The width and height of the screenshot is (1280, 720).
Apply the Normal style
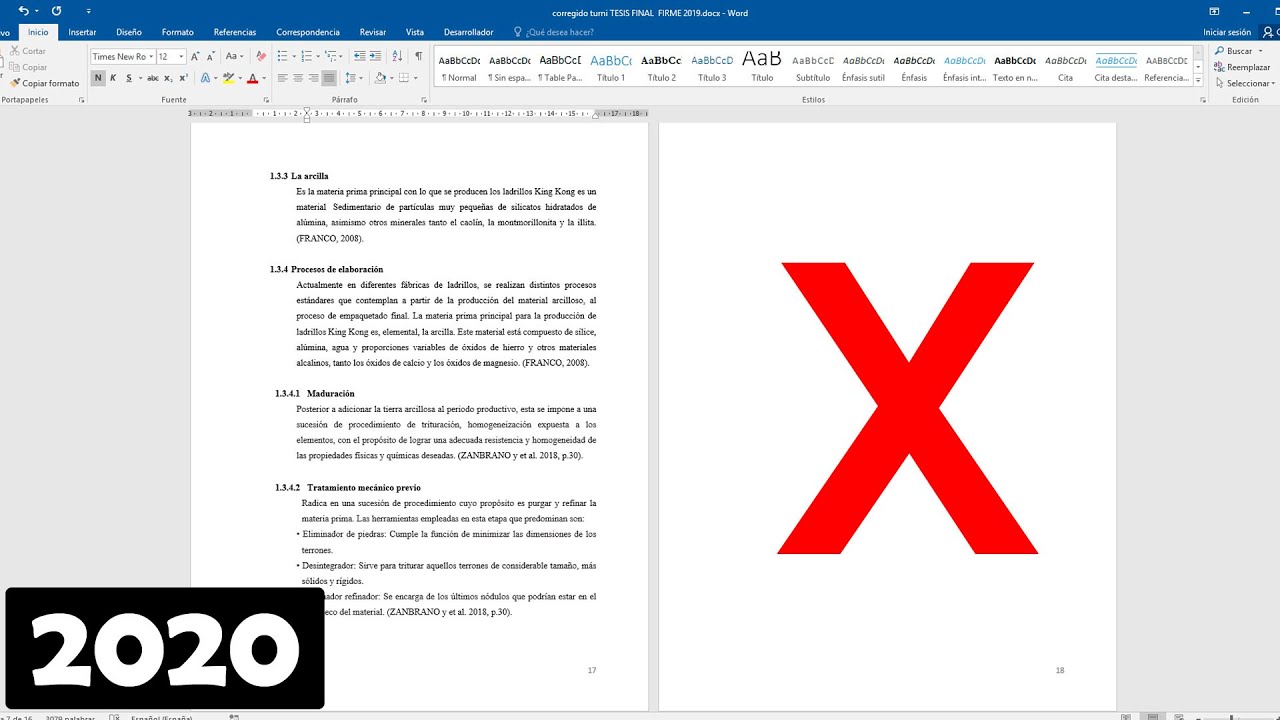pyautogui.click(x=459, y=67)
